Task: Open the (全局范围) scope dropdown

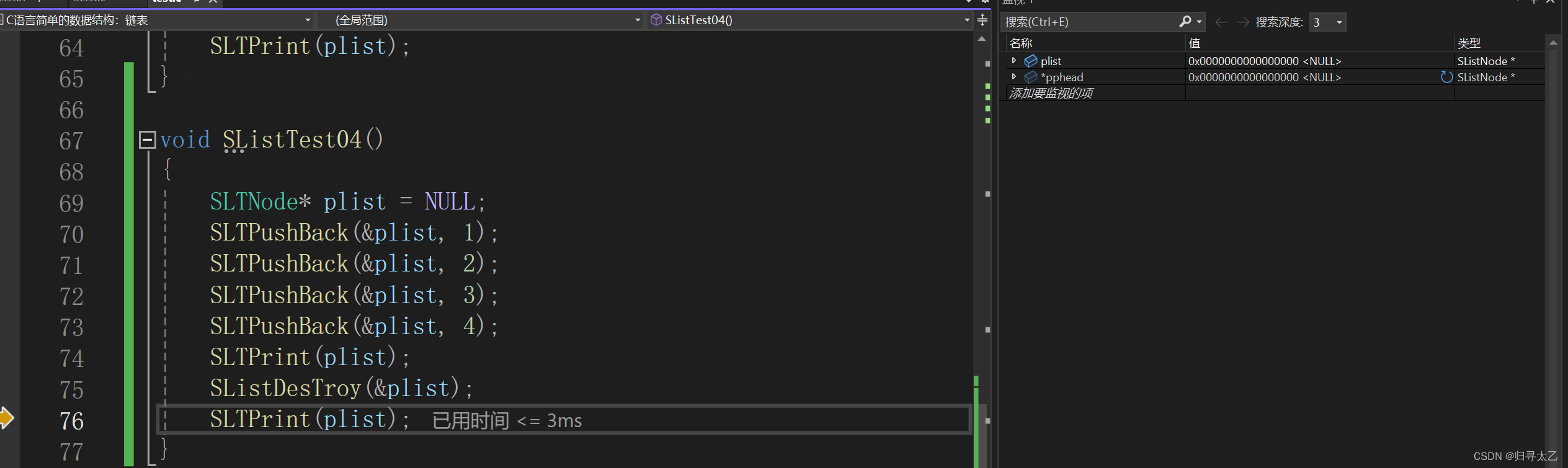Action: (481, 20)
